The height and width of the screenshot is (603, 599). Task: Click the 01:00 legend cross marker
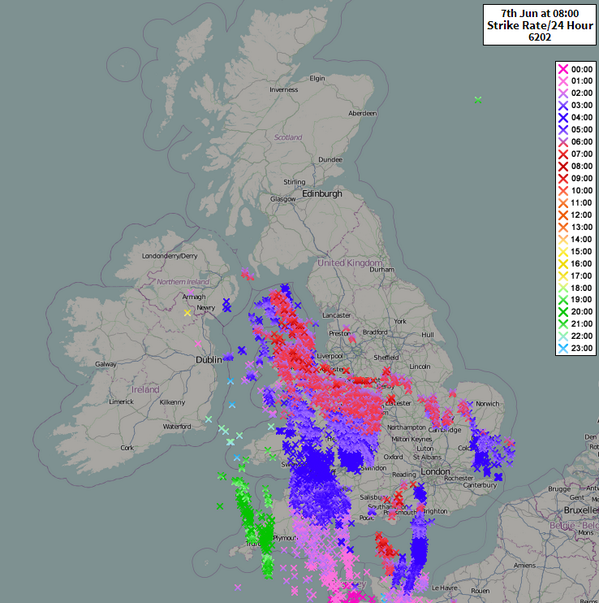point(563,81)
